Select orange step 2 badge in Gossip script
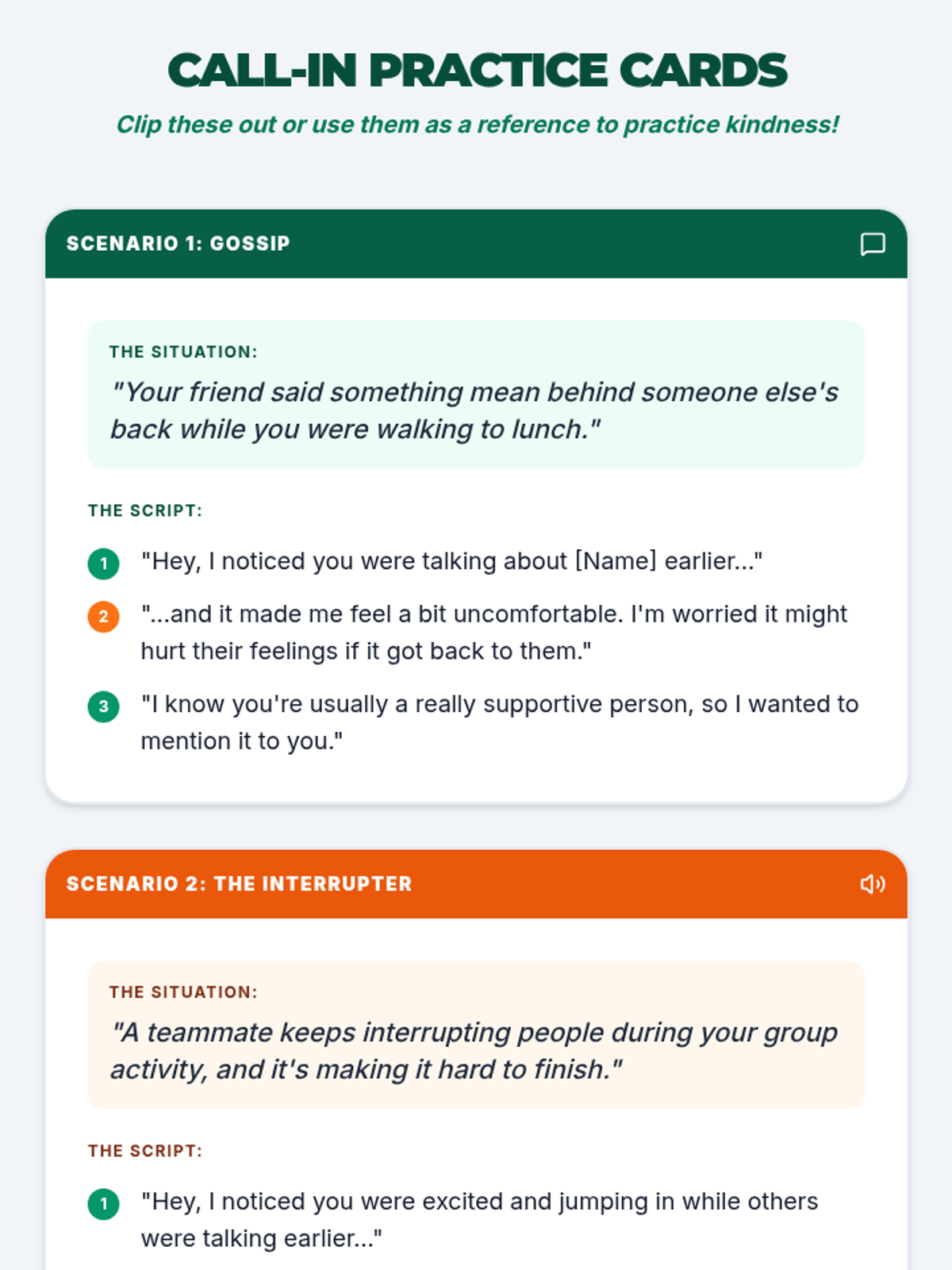This screenshot has width=952, height=1270. [x=103, y=617]
